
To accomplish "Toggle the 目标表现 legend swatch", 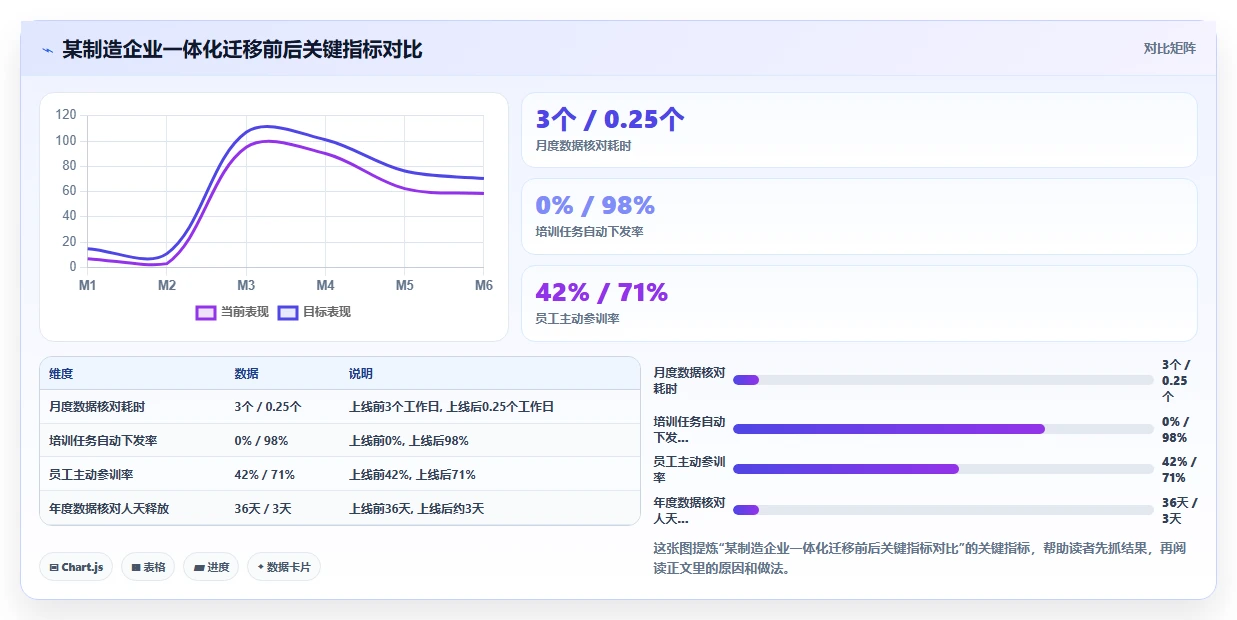I will click(288, 312).
